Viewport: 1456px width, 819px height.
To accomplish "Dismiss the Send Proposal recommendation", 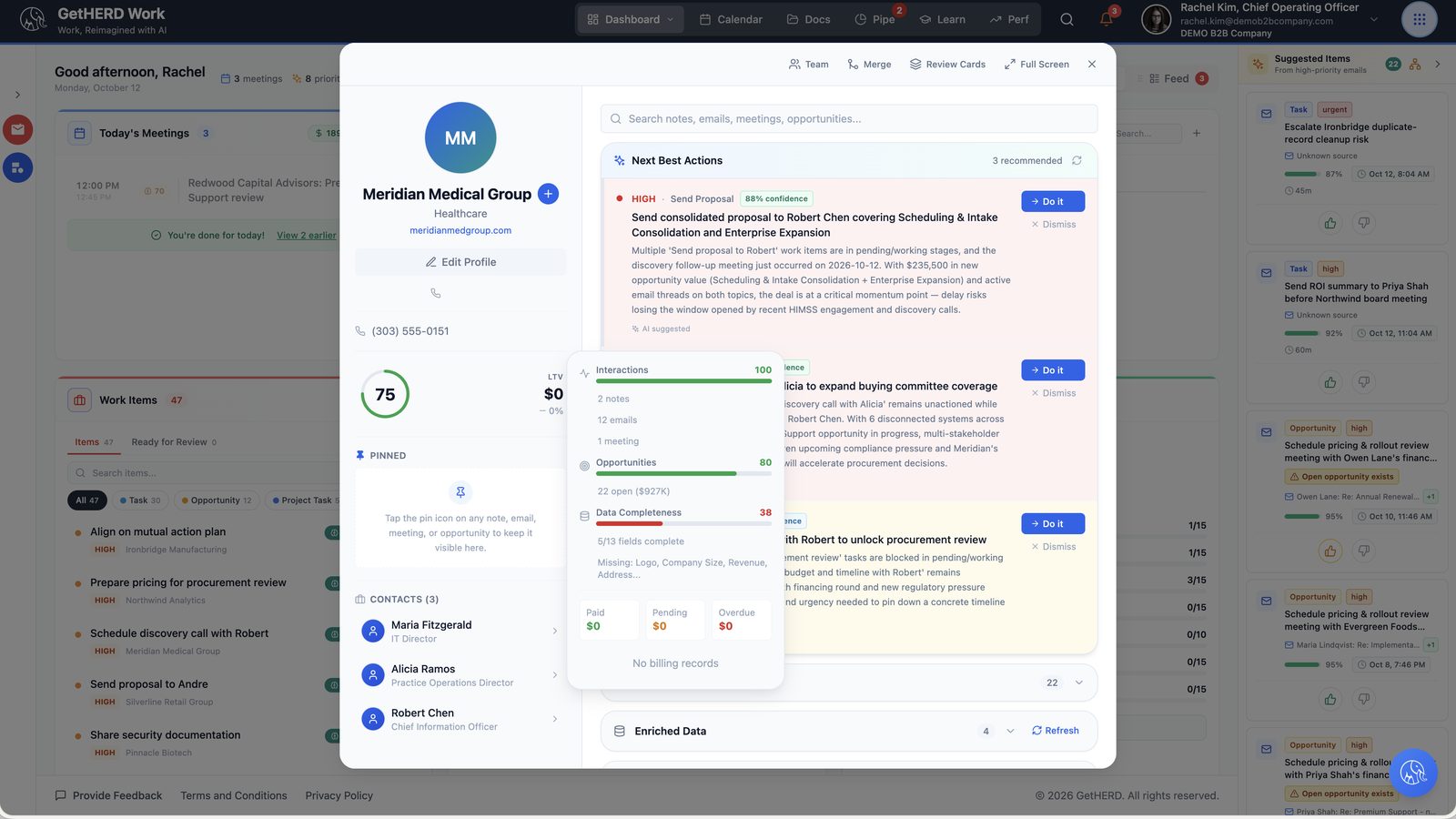I will tap(1053, 225).
